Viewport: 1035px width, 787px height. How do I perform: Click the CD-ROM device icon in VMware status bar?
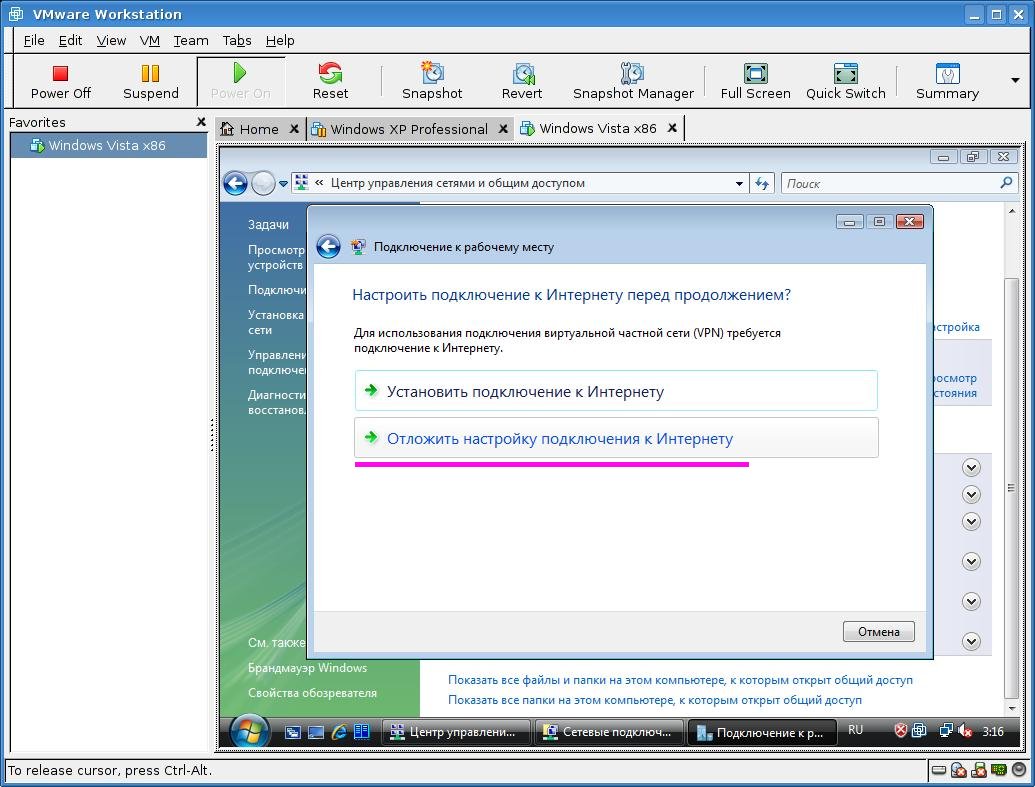coord(959,770)
